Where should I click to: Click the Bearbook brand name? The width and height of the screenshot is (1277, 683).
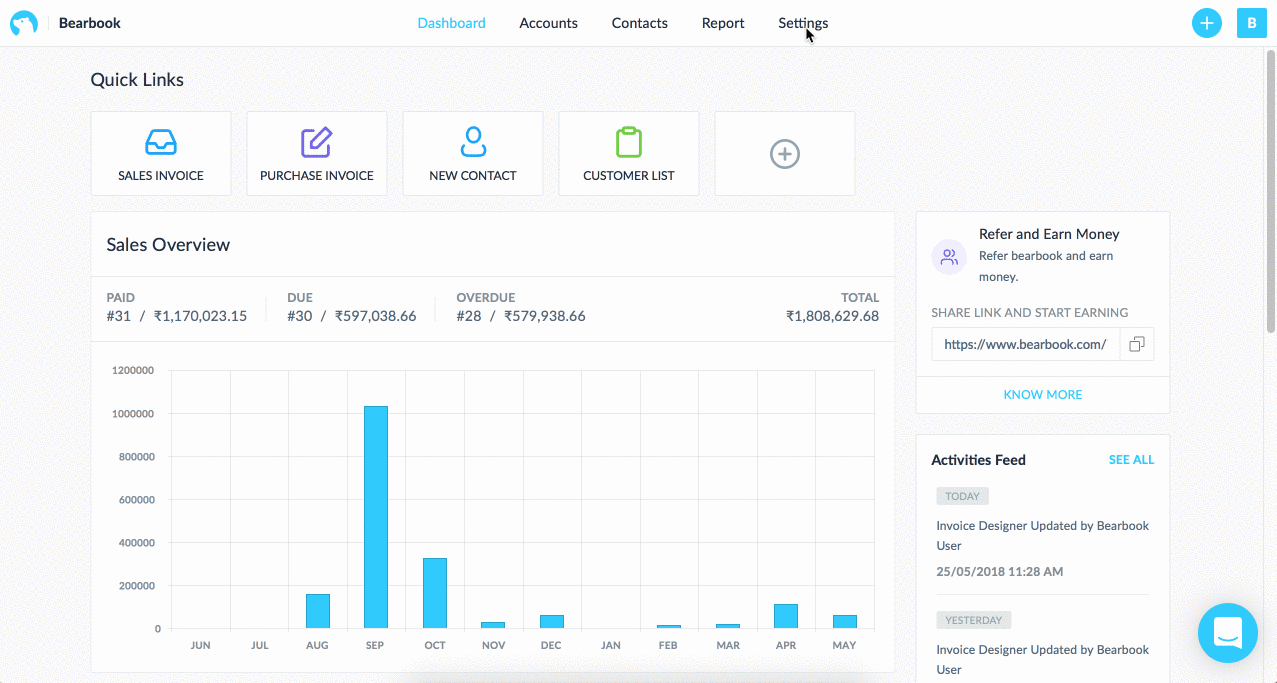(90, 23)
